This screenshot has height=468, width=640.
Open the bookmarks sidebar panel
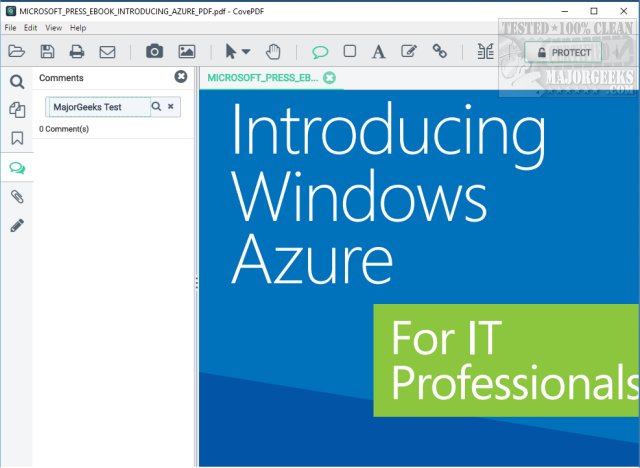click(x=17, y=138)
